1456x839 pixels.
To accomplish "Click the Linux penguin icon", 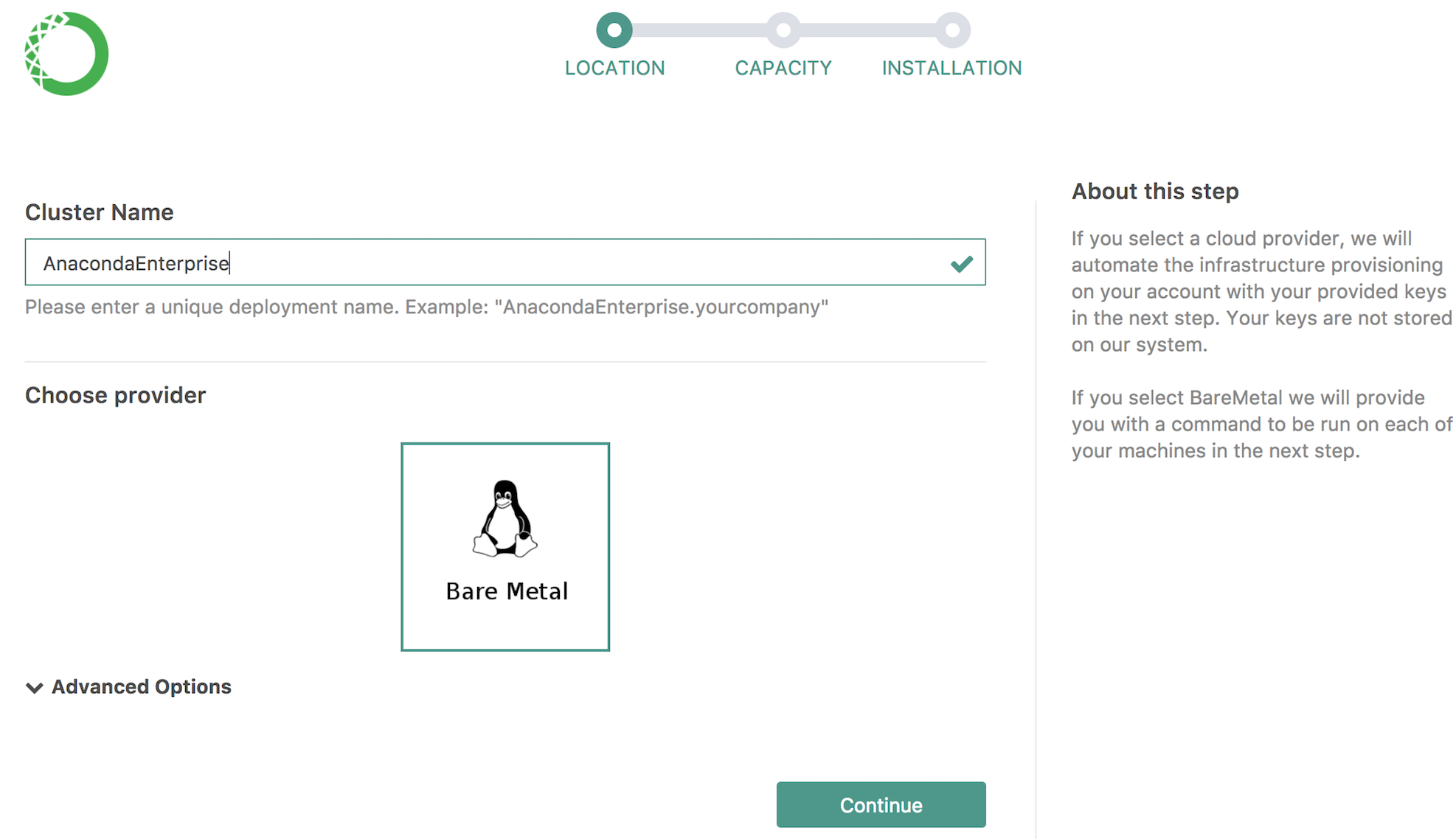I will pos(505,518).
